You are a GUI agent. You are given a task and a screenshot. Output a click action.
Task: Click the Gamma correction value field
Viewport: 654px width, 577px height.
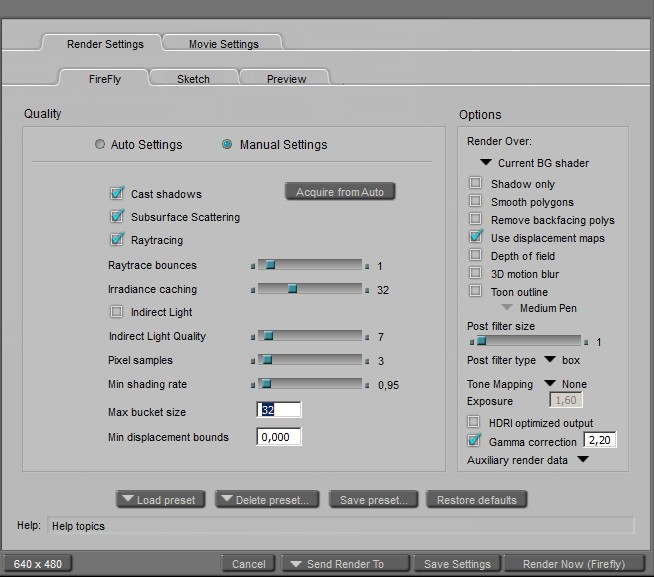(x=598, y=441)
